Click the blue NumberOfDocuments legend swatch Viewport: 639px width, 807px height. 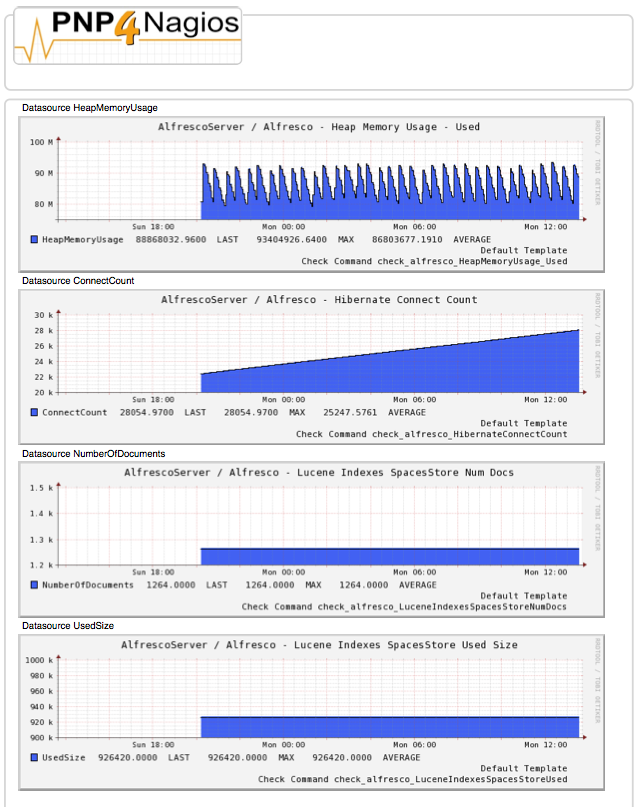coord(34,585)
